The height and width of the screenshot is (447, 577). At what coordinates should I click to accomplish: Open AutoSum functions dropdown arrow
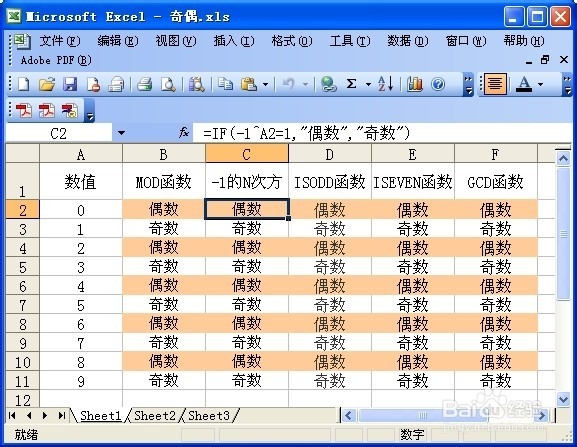point(368,85)
